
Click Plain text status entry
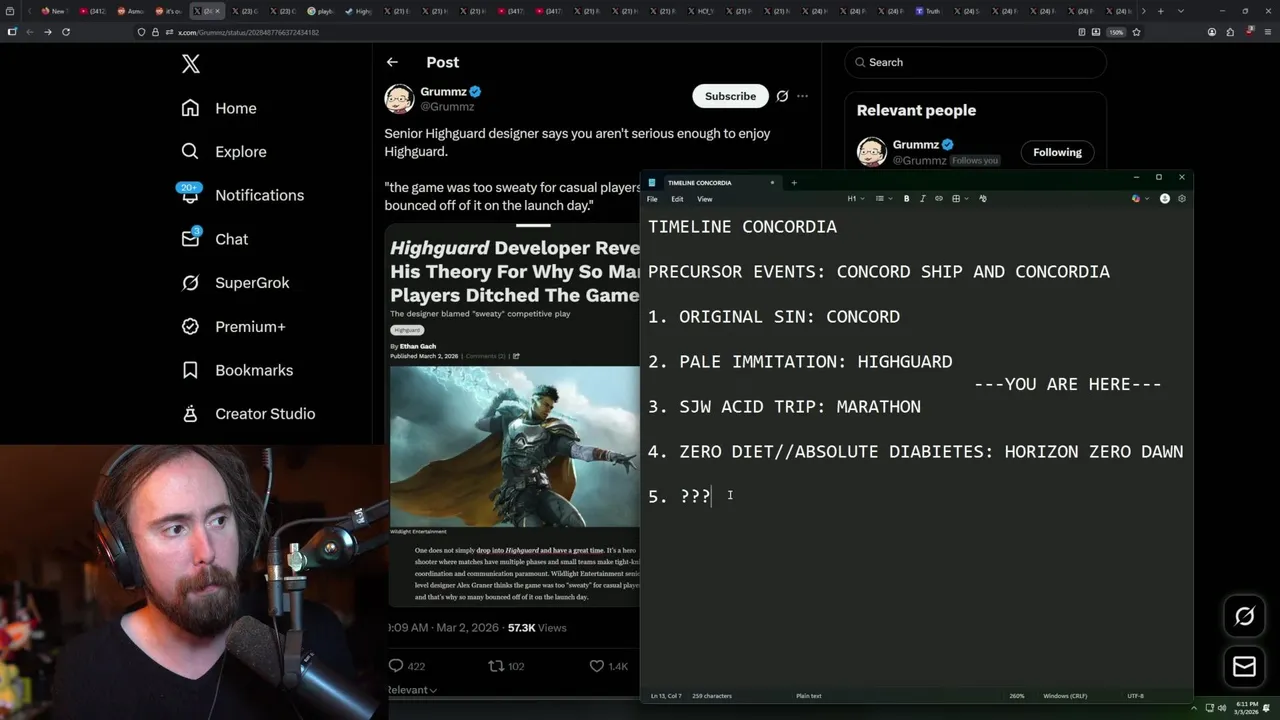808,696
